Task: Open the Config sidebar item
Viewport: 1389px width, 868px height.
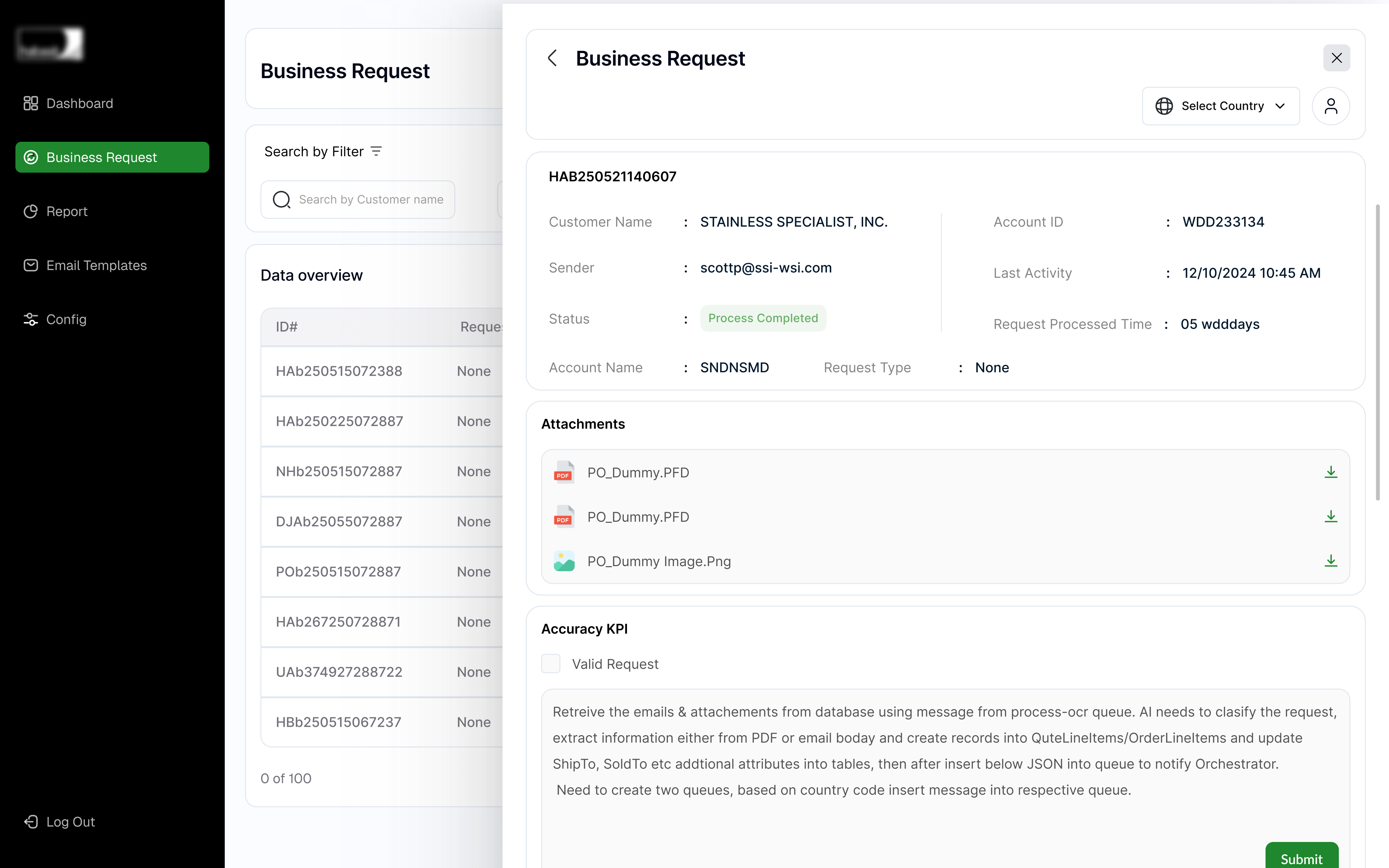Action: tap(66, 319)
